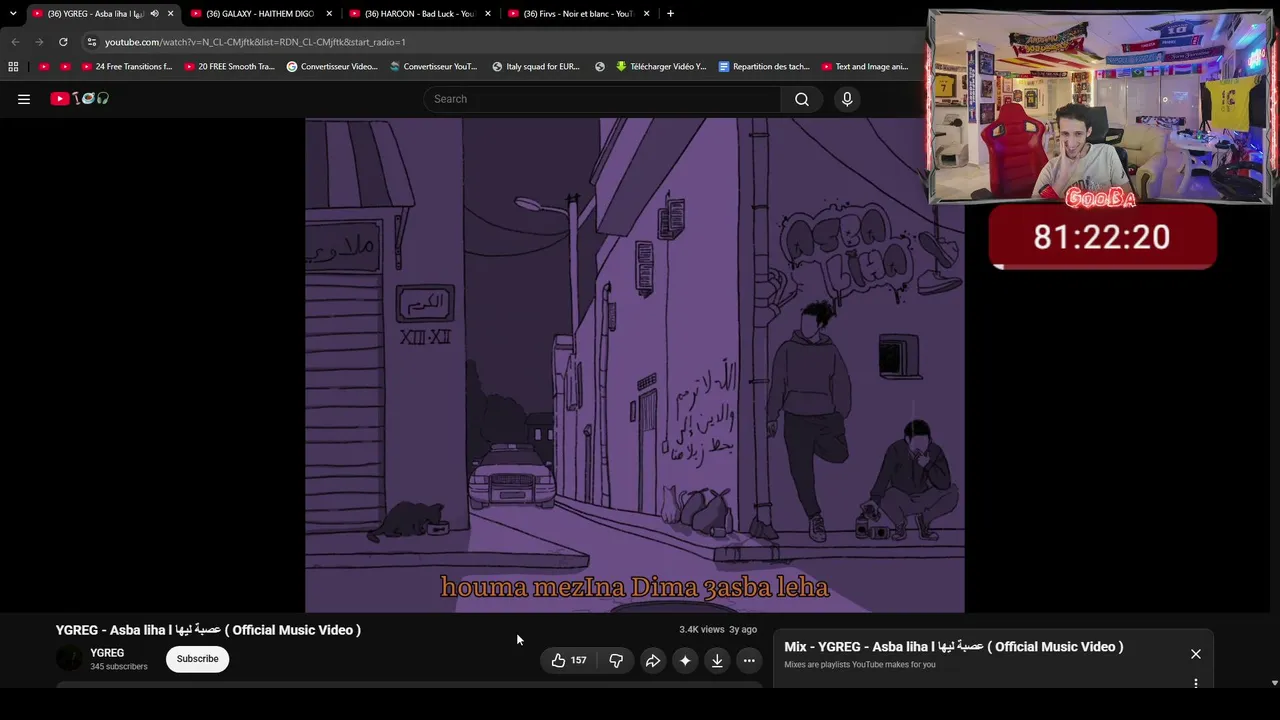
Task: Click the sparkle Ask button under video
Action: (685, 660)
